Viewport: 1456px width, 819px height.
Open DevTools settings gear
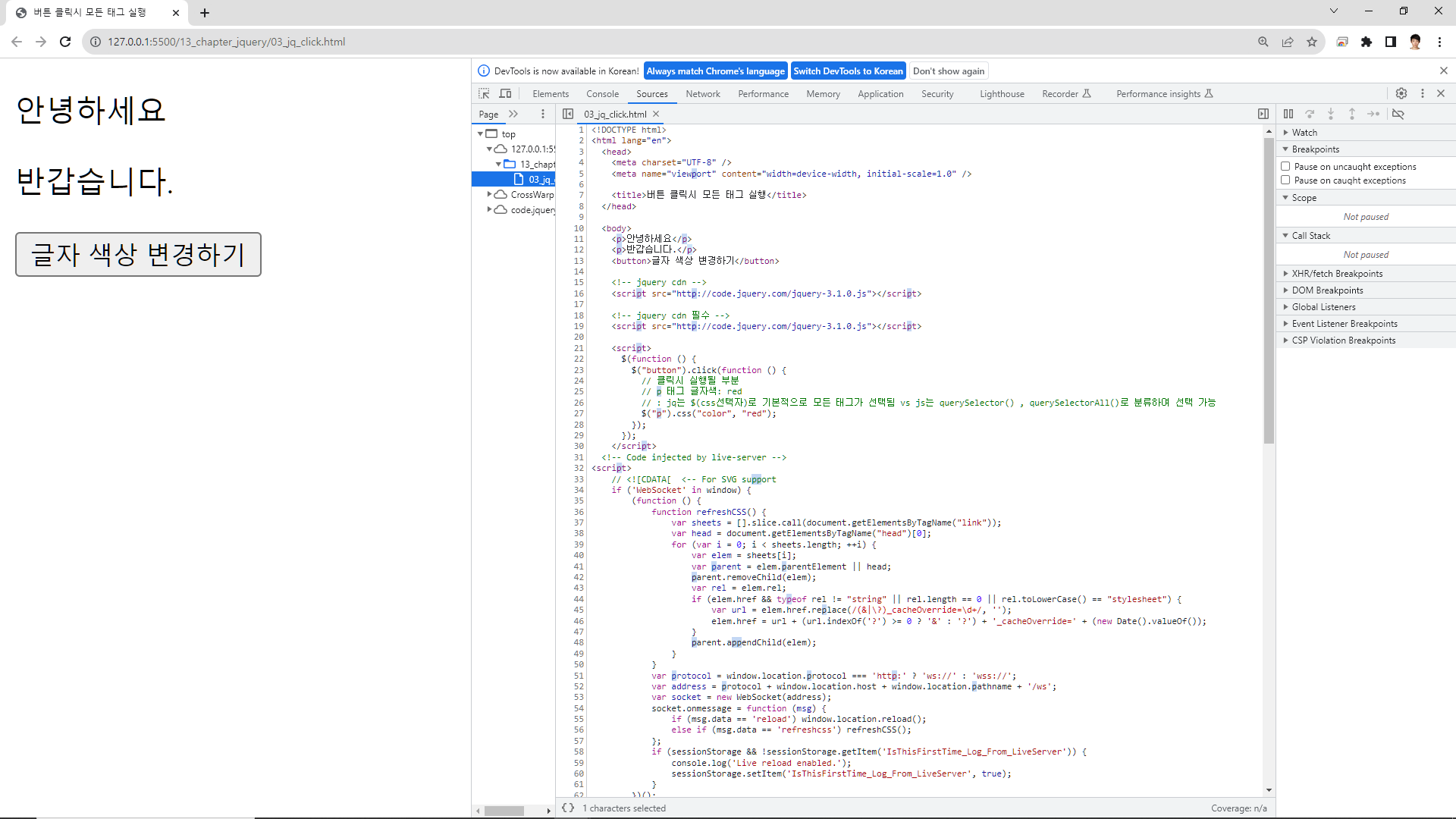pos(1401,93)
